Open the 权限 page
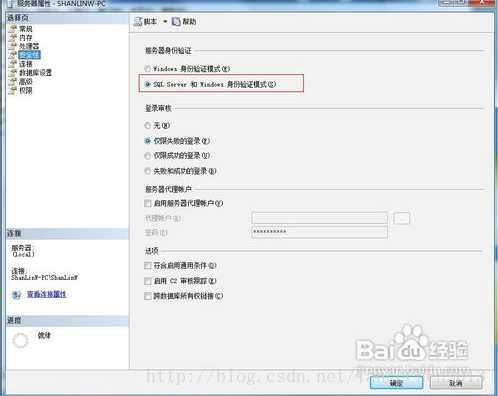The height and width of the screenshot is (396, 498). 26,90
